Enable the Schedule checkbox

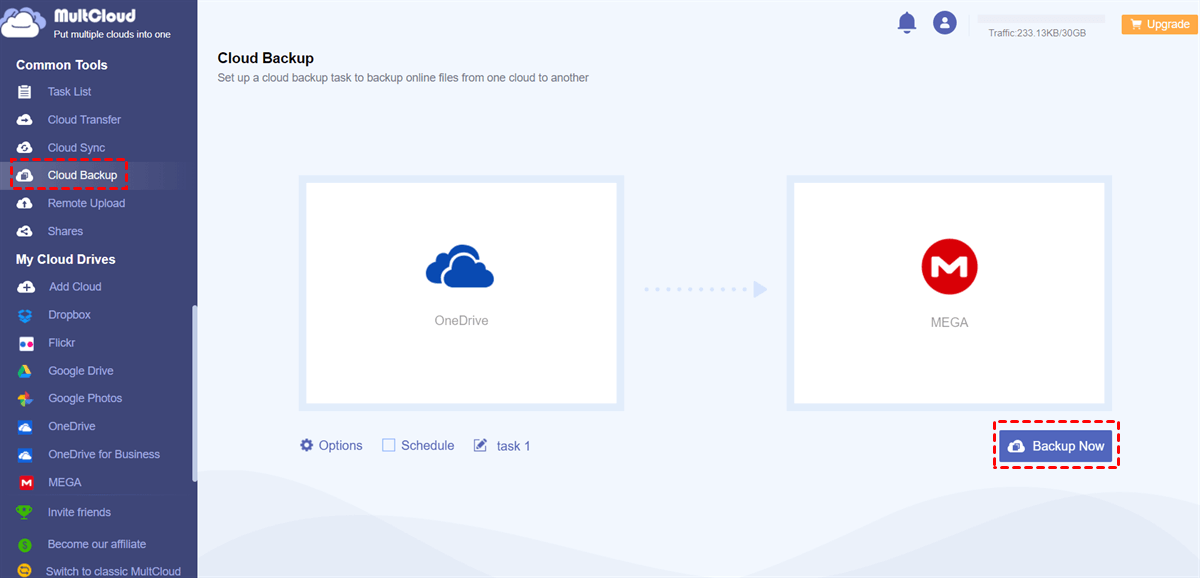(389, 445)
